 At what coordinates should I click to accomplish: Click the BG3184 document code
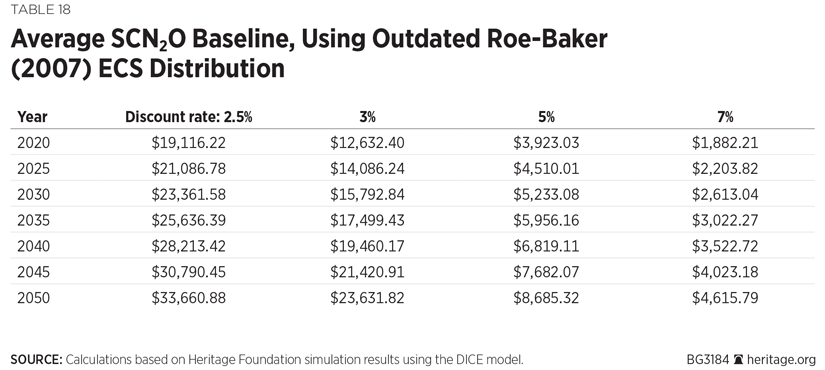[x=708, y=361]
